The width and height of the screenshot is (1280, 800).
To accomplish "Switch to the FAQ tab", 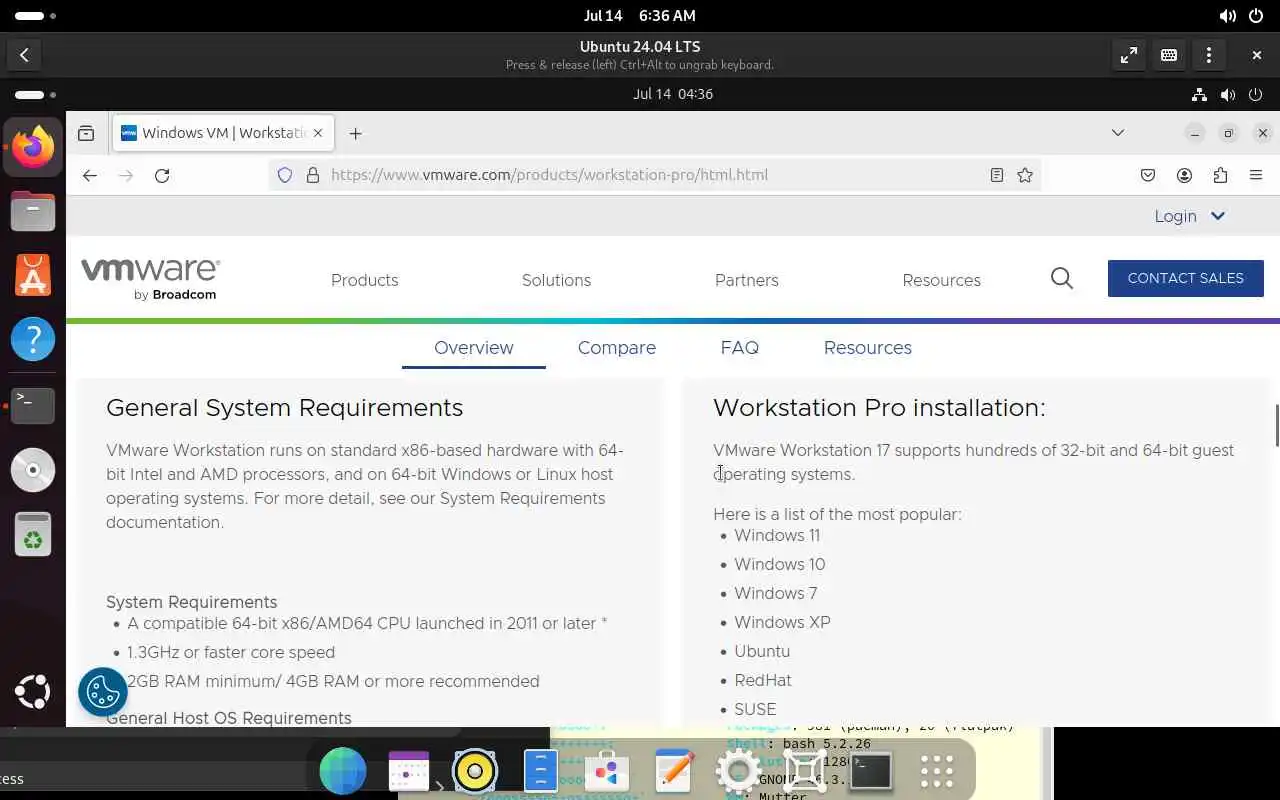I will point(739,348).
